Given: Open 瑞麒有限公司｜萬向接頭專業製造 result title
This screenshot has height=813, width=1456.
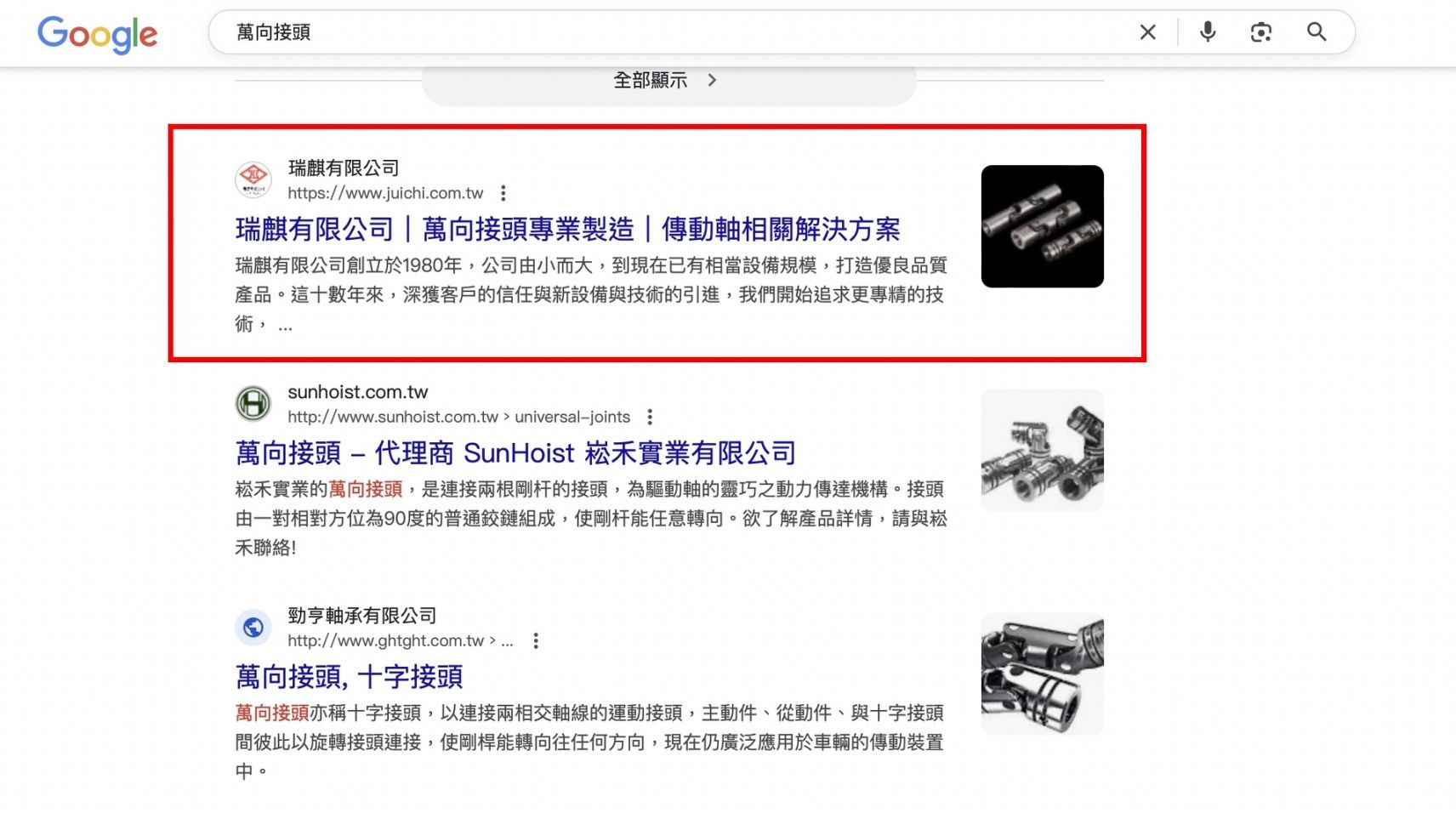Looking at the screenshot, I should click(567, 229).
